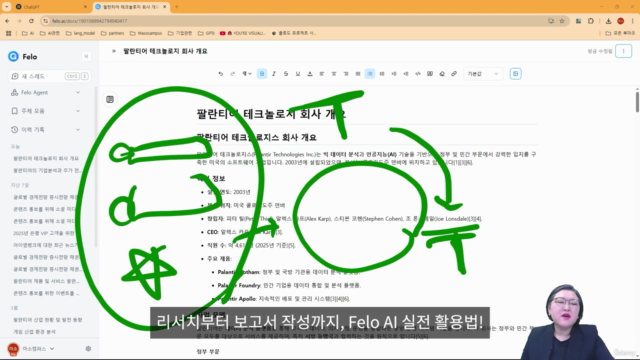
Task: Open browser downloads
Action: (x=608, y=21)
